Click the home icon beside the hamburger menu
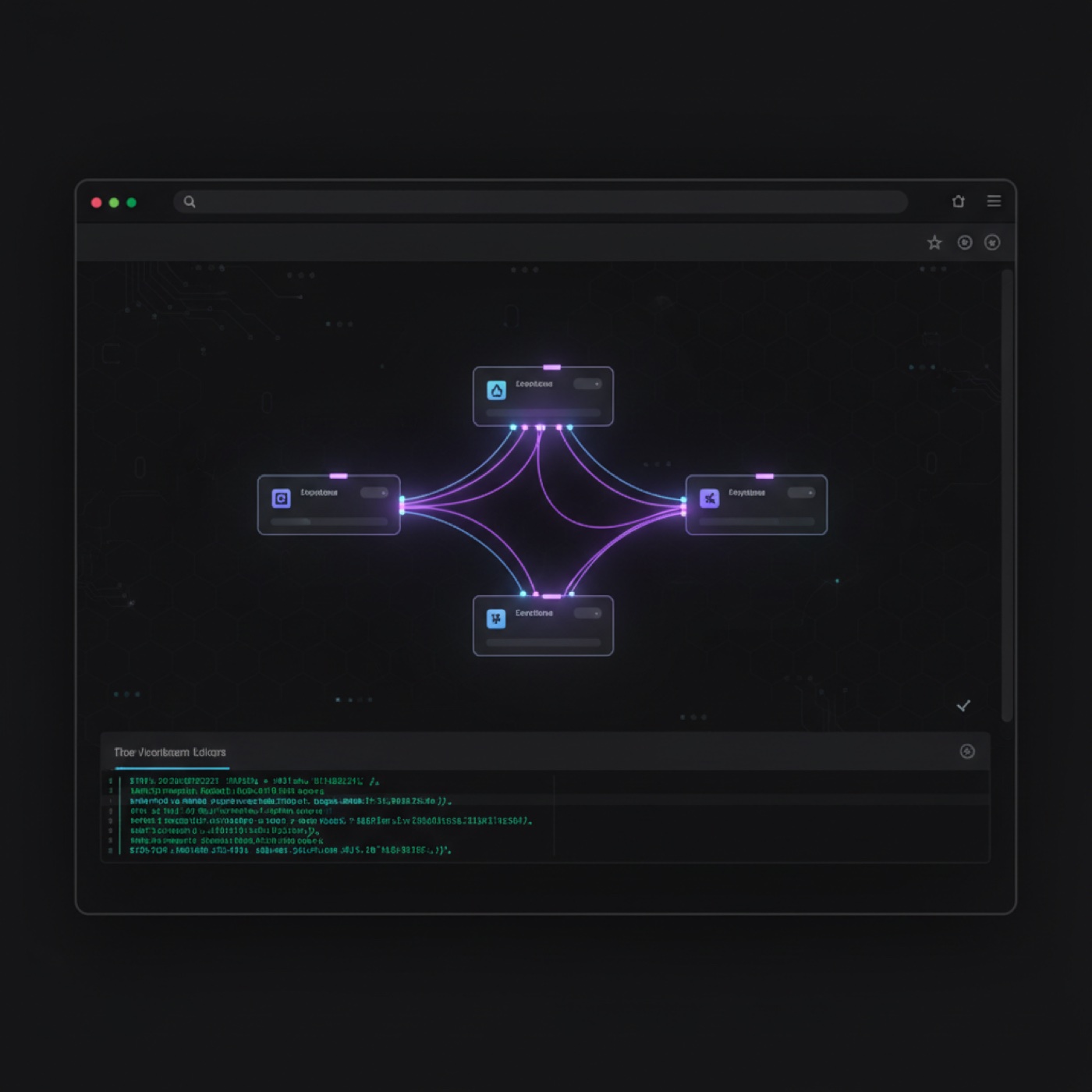 959,201
